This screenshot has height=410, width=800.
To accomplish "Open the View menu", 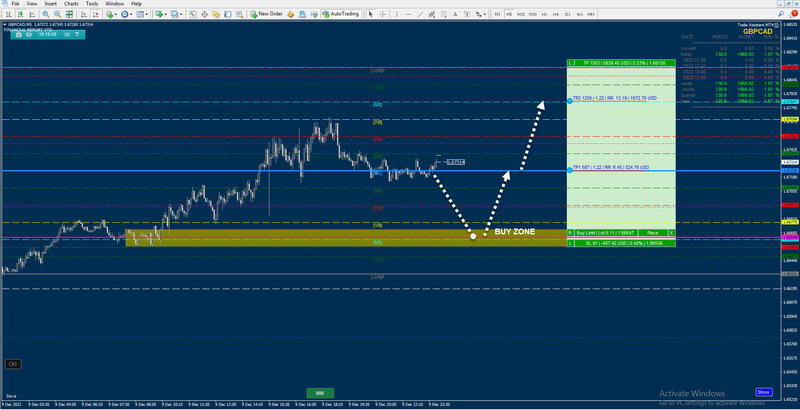I will 32,3.
